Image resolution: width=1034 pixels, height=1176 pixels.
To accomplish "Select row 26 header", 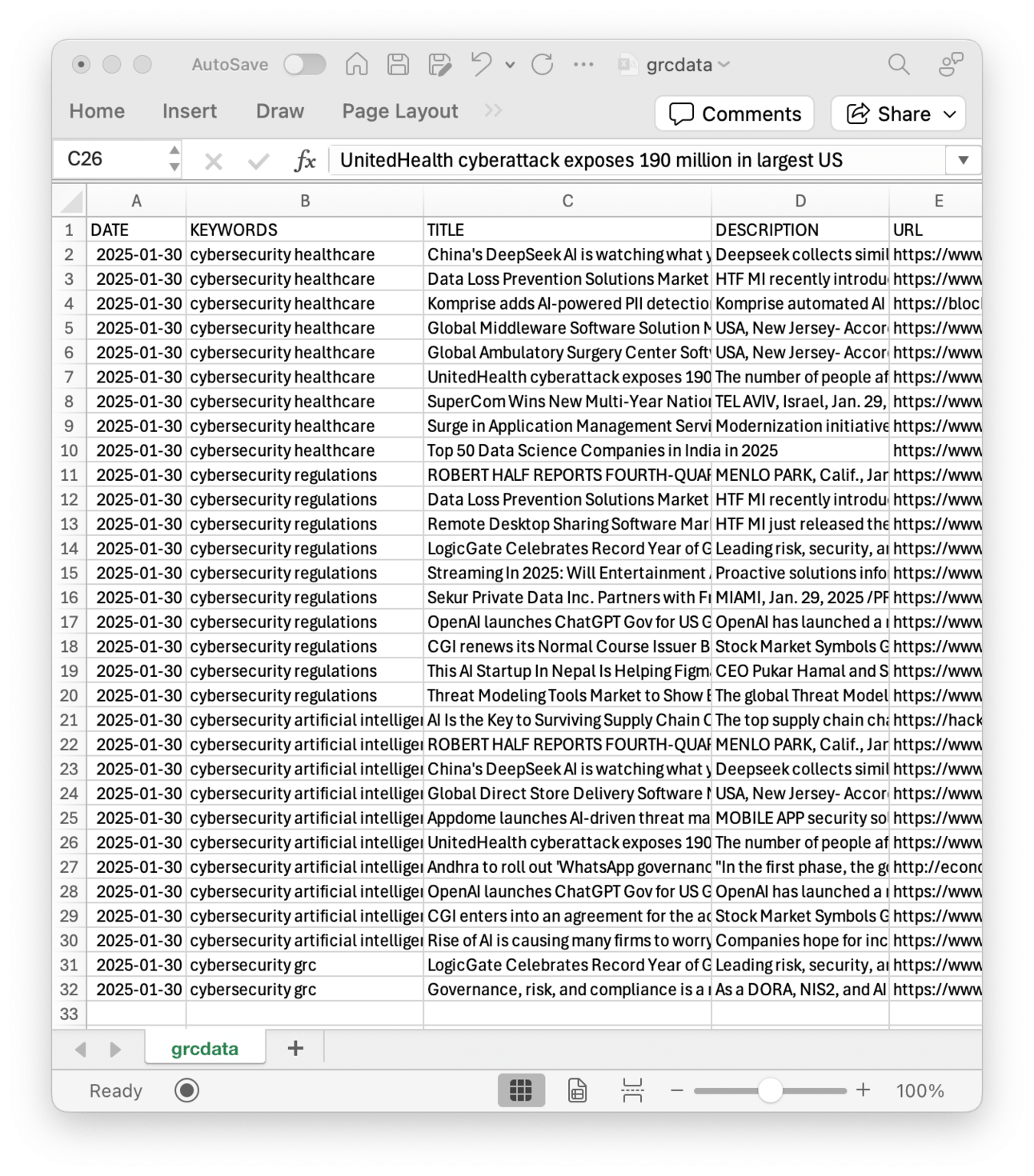I will point(70,842).
